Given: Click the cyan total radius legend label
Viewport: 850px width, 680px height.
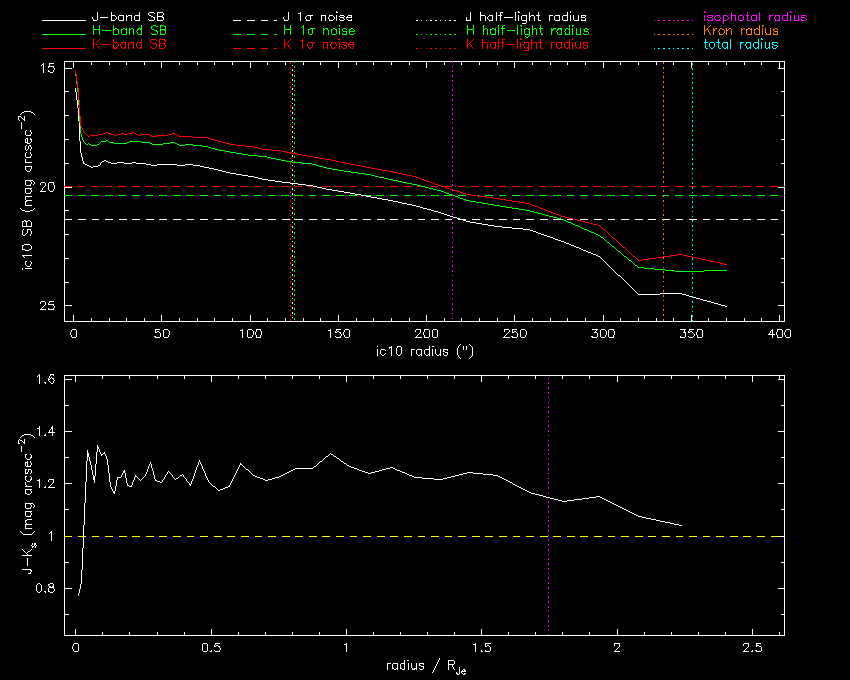Looking at the screenshot, I should pyautogui.click(x=740, y=45).
